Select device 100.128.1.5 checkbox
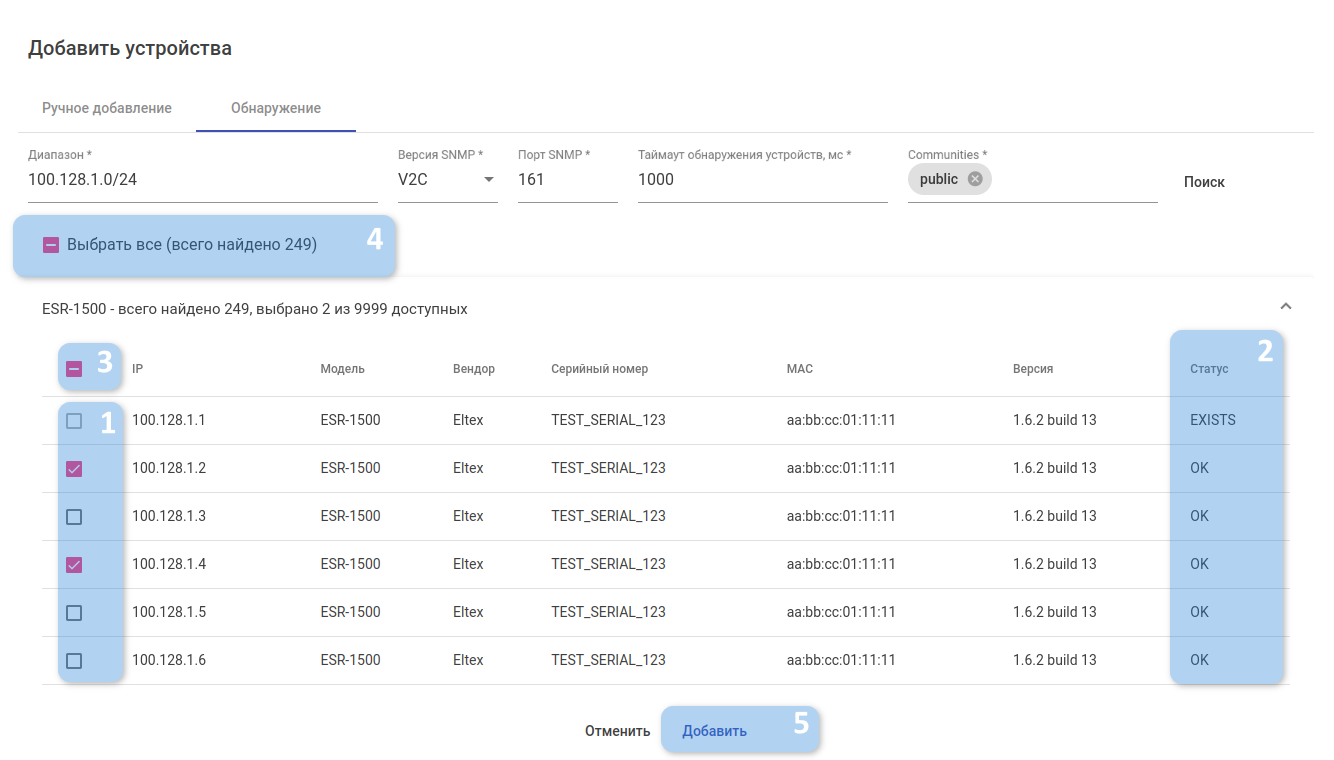The image size is (1334, 760). (74, 613)
